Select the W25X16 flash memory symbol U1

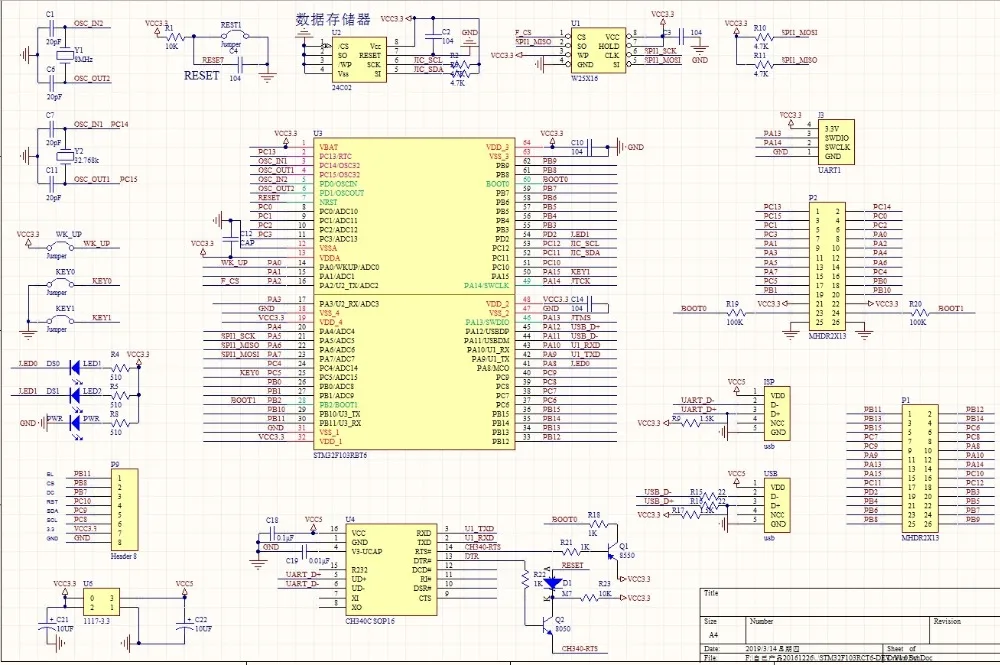[600, 50]
